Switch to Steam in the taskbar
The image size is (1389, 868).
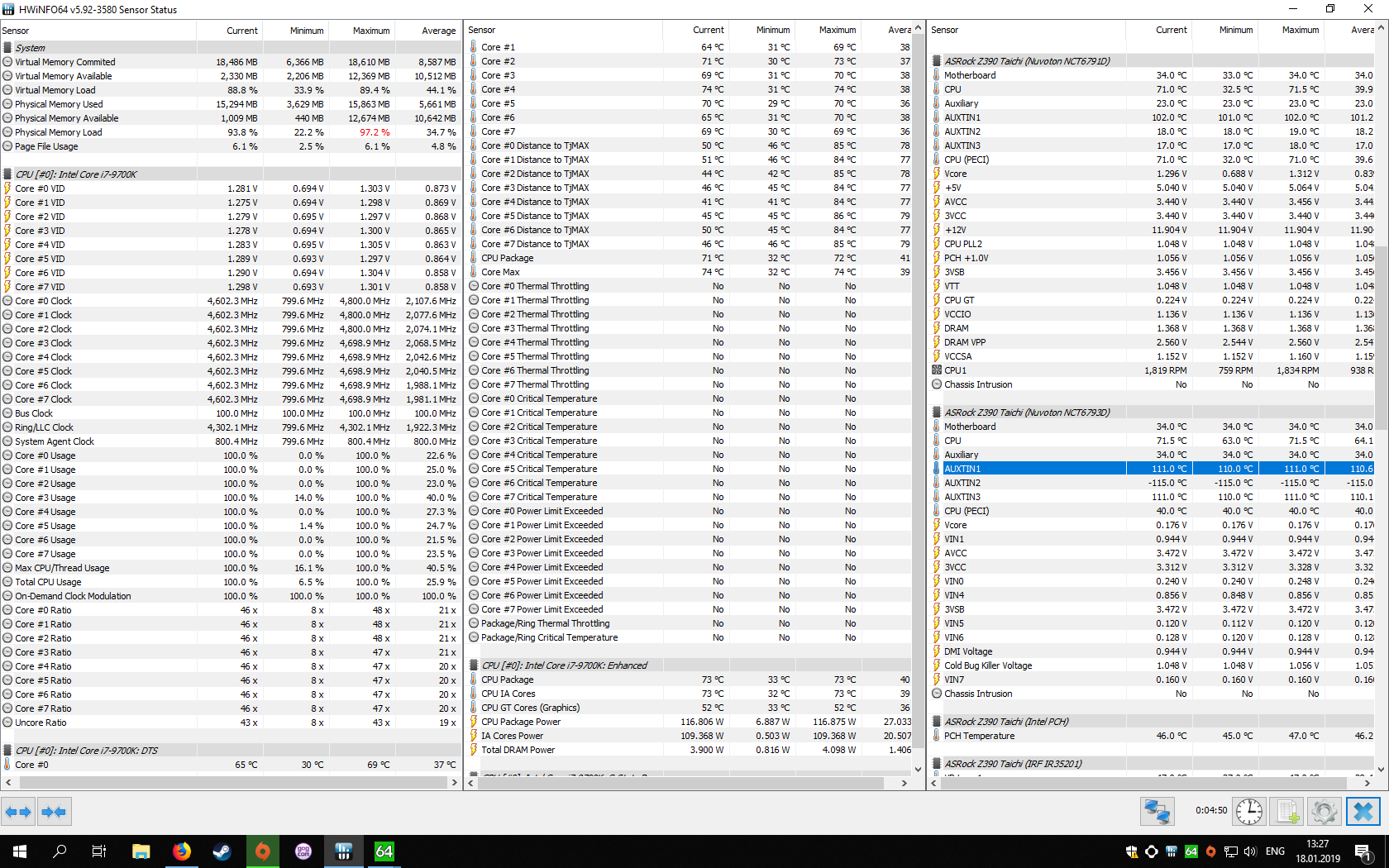pos(222,851)
